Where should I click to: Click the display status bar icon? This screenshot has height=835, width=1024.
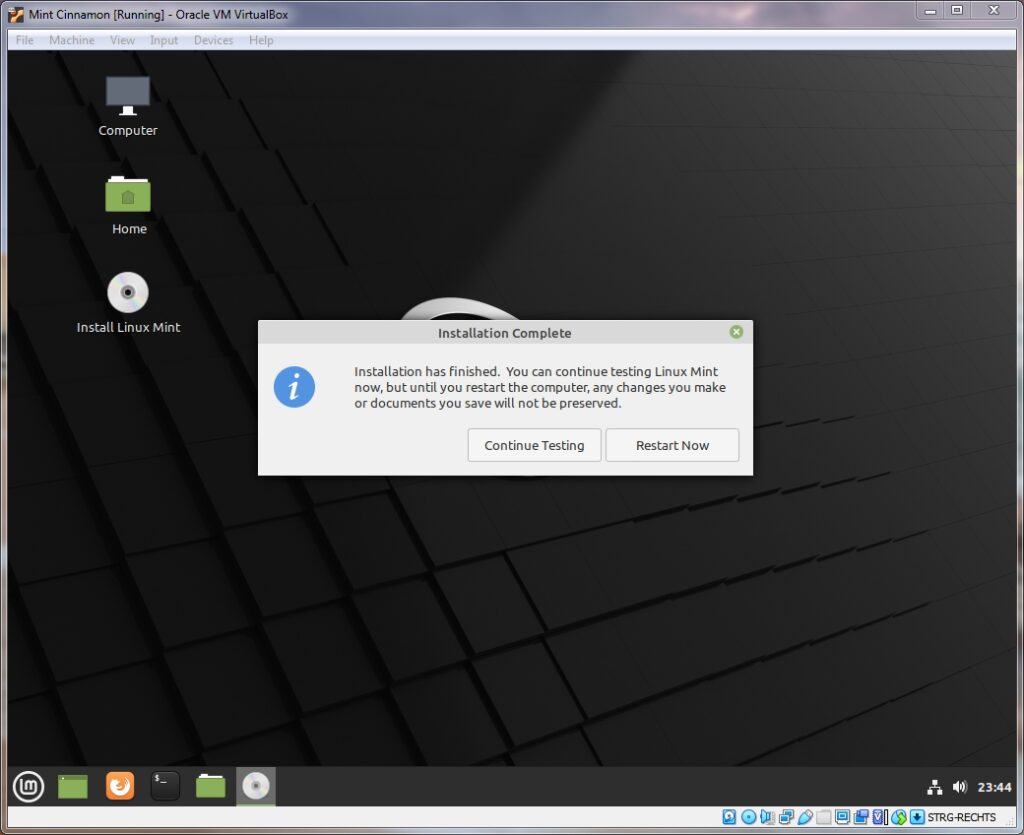(842, 817)
